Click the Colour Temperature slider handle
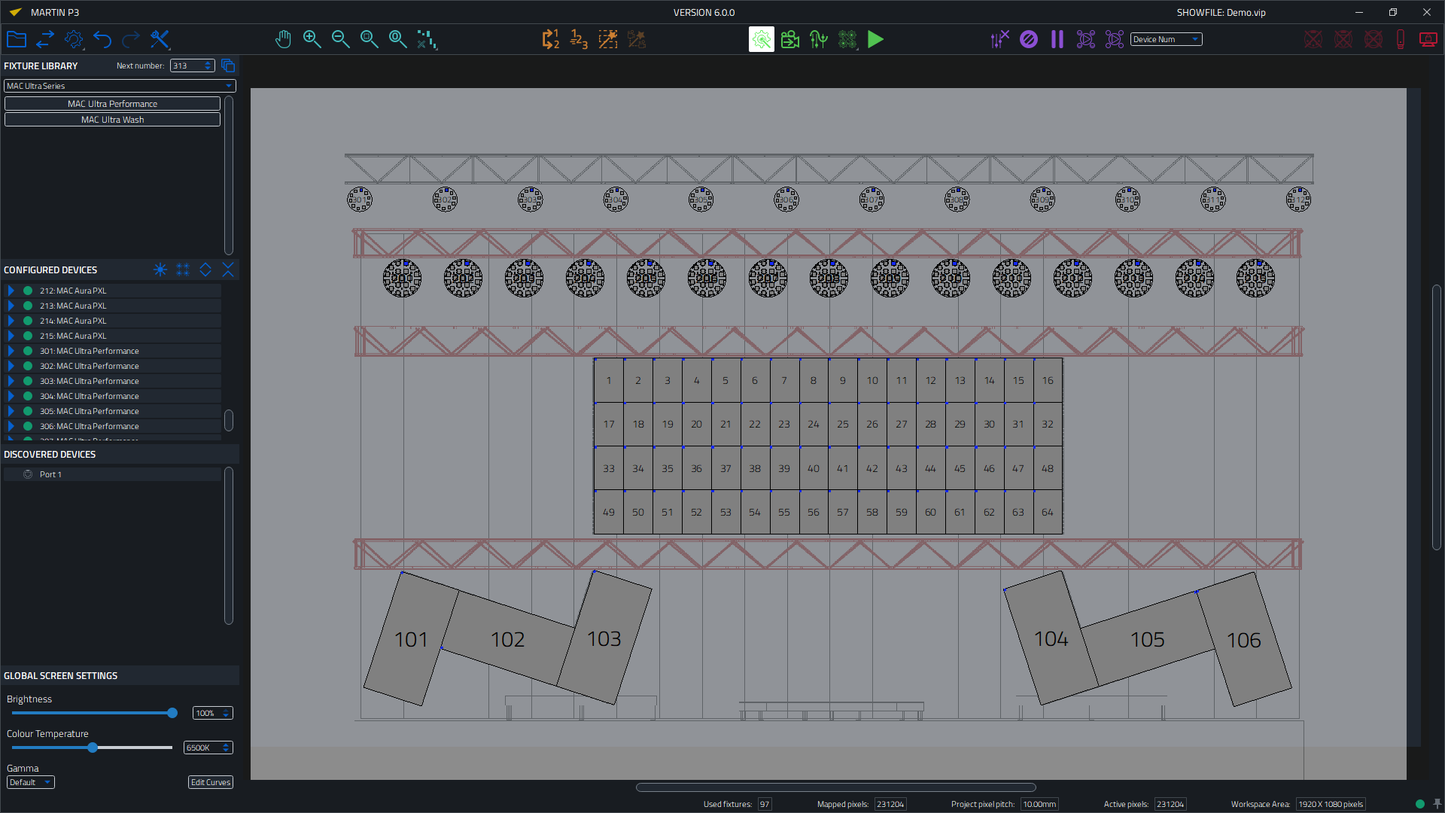 click(x=93, y=748)
